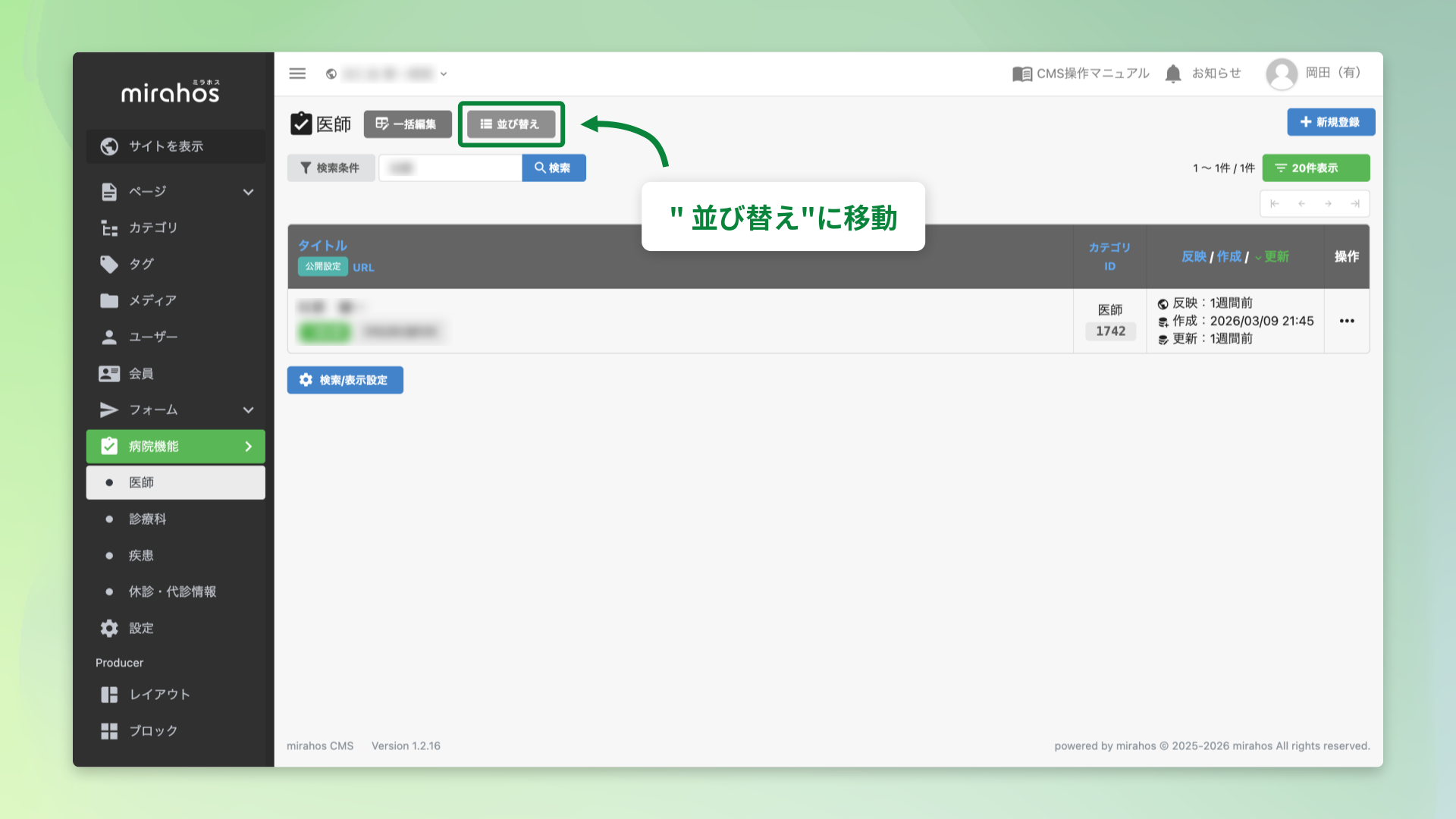The height and width of the screenshot is (819, 1456).
Task: Click the person icon beside ユーザー
Action: pos(109,337)
